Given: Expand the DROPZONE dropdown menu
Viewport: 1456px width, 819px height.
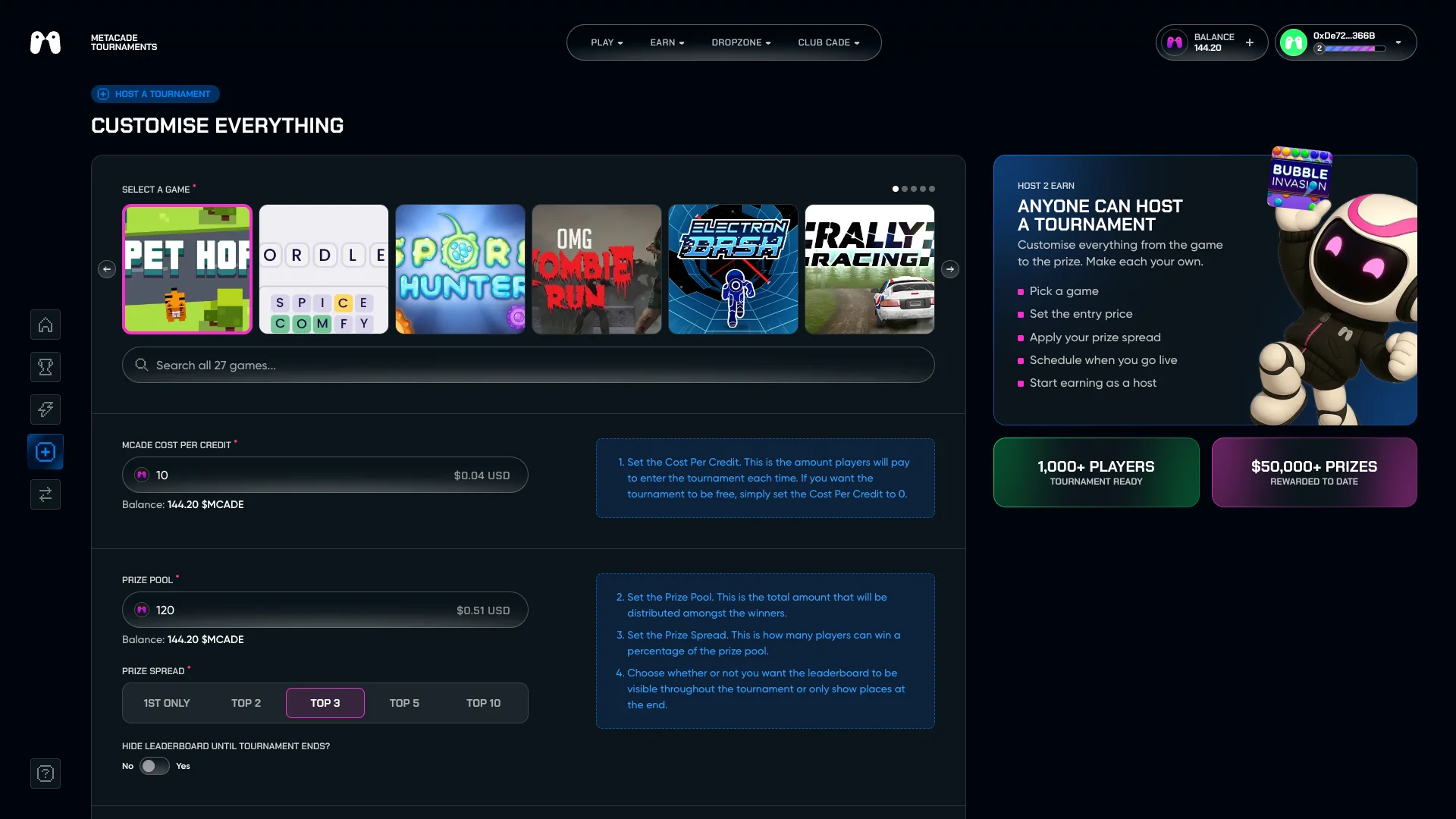Looking at the screenshot, I should pyautogui.click(x=741, y=42).
